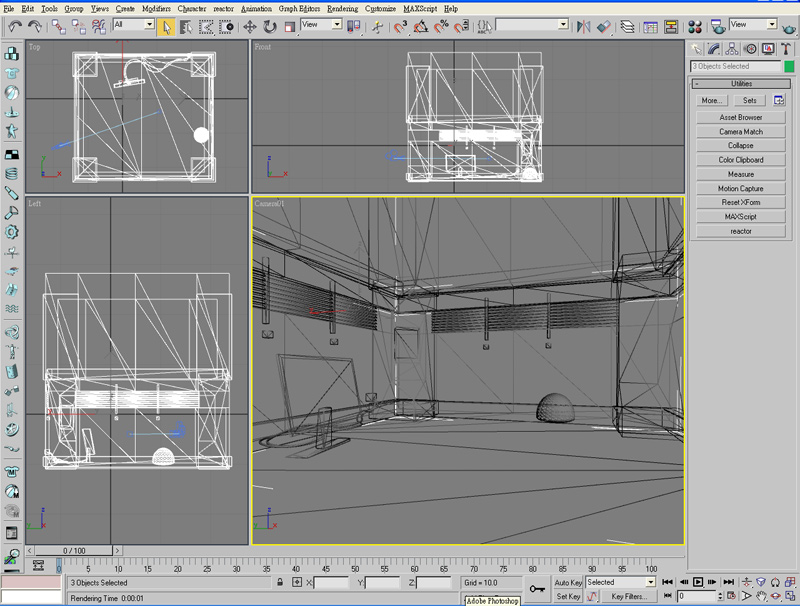The height and width of the screenshot is (606, 800).
Task: Open the render type View dropdown
Action: click(x=753, y=24)
